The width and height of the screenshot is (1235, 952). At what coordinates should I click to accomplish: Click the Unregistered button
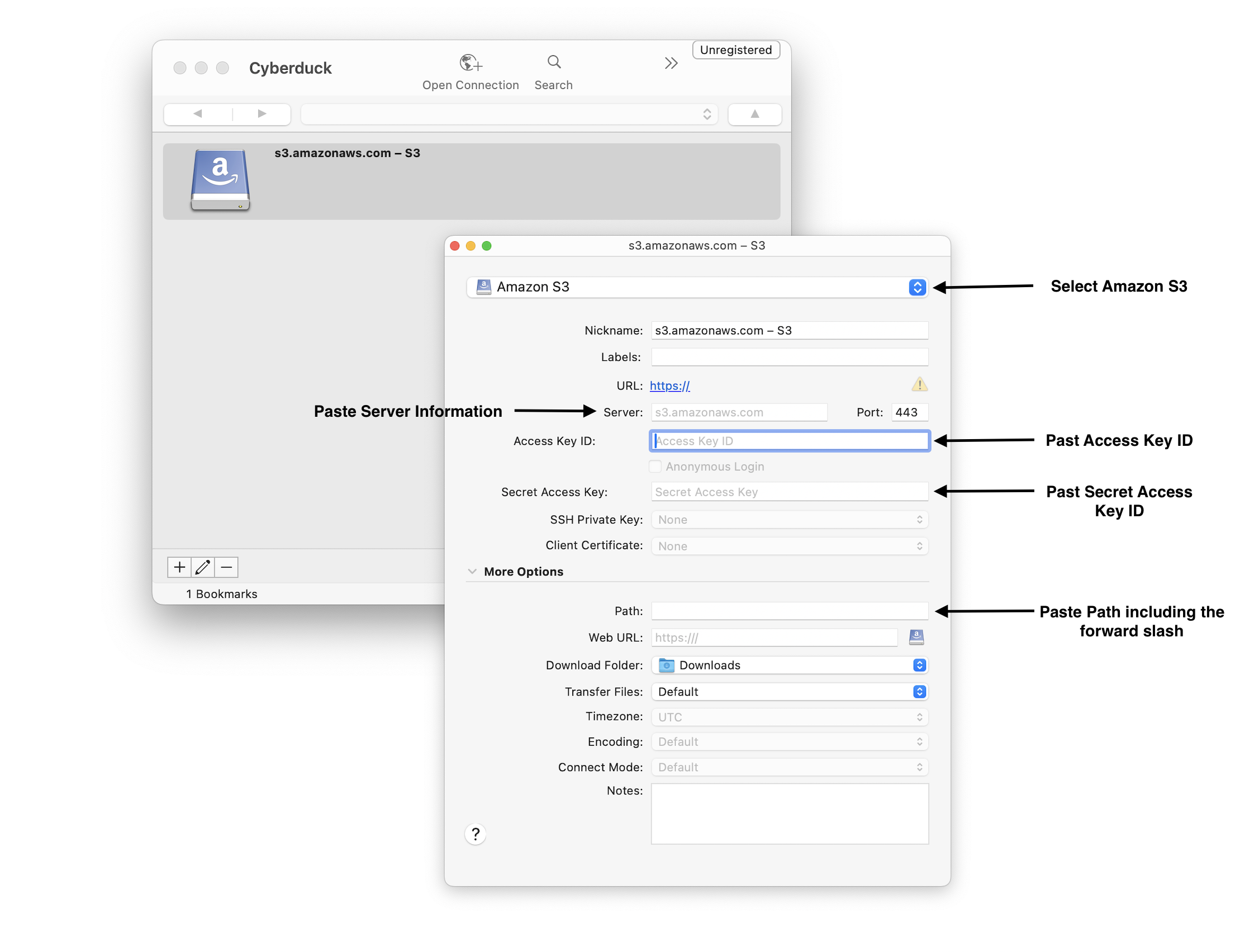[735, 50]
